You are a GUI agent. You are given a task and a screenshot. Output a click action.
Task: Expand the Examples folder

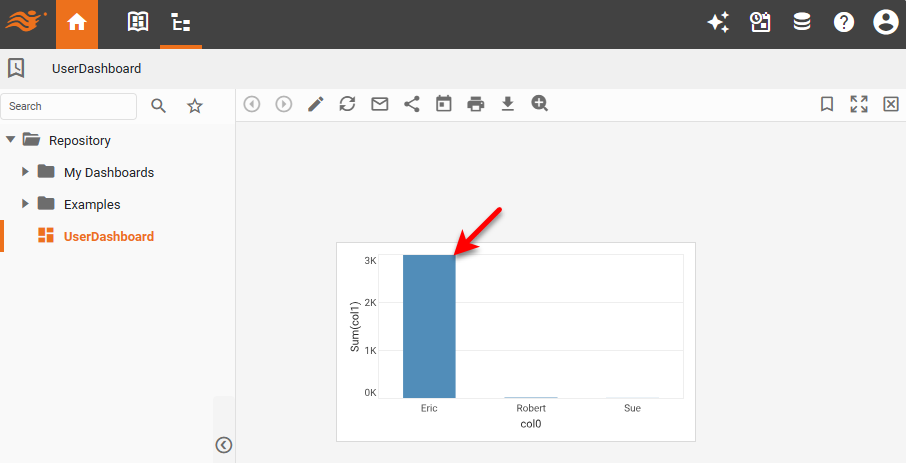coord(26,204)
